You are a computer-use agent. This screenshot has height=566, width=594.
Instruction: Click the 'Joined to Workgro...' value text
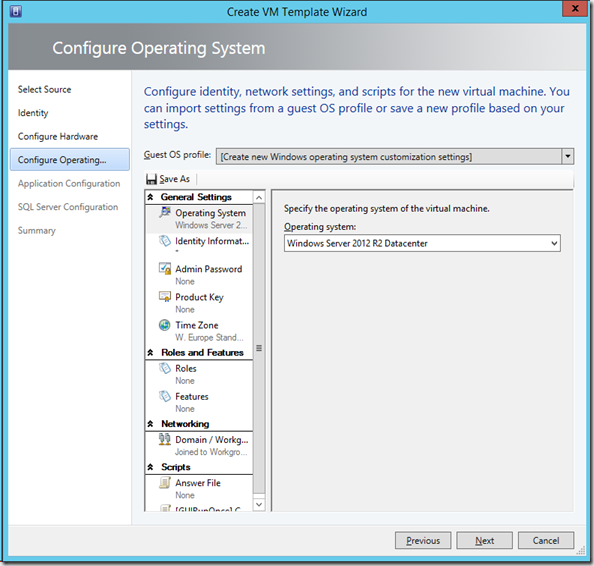click(211, 452)
